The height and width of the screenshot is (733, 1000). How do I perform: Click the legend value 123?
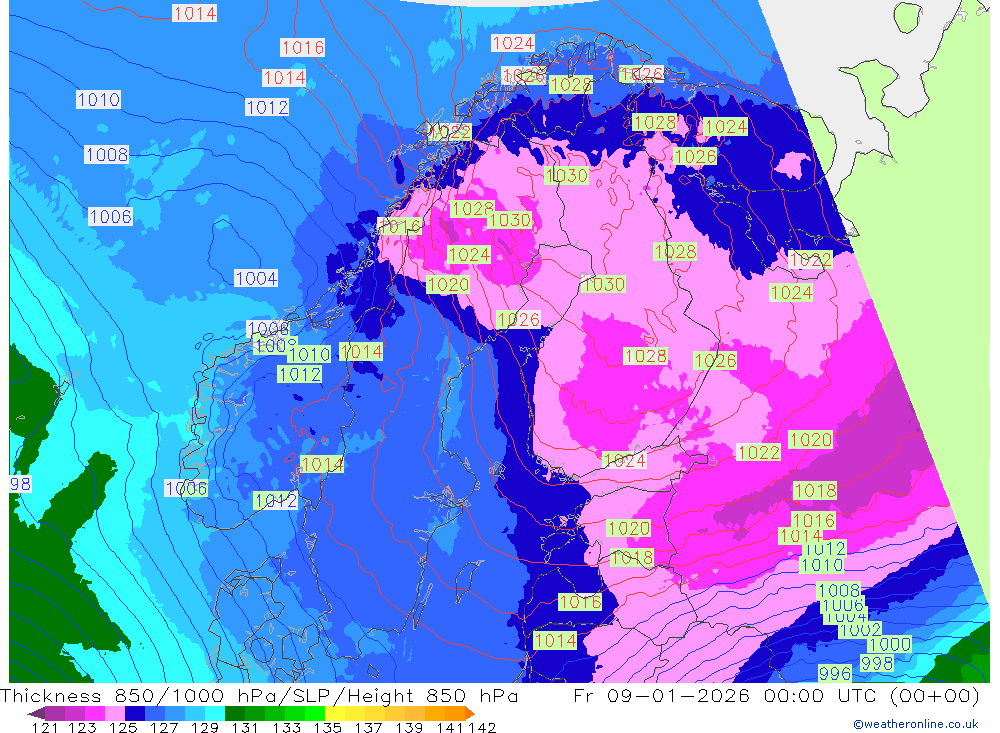(x=82, y=727)
